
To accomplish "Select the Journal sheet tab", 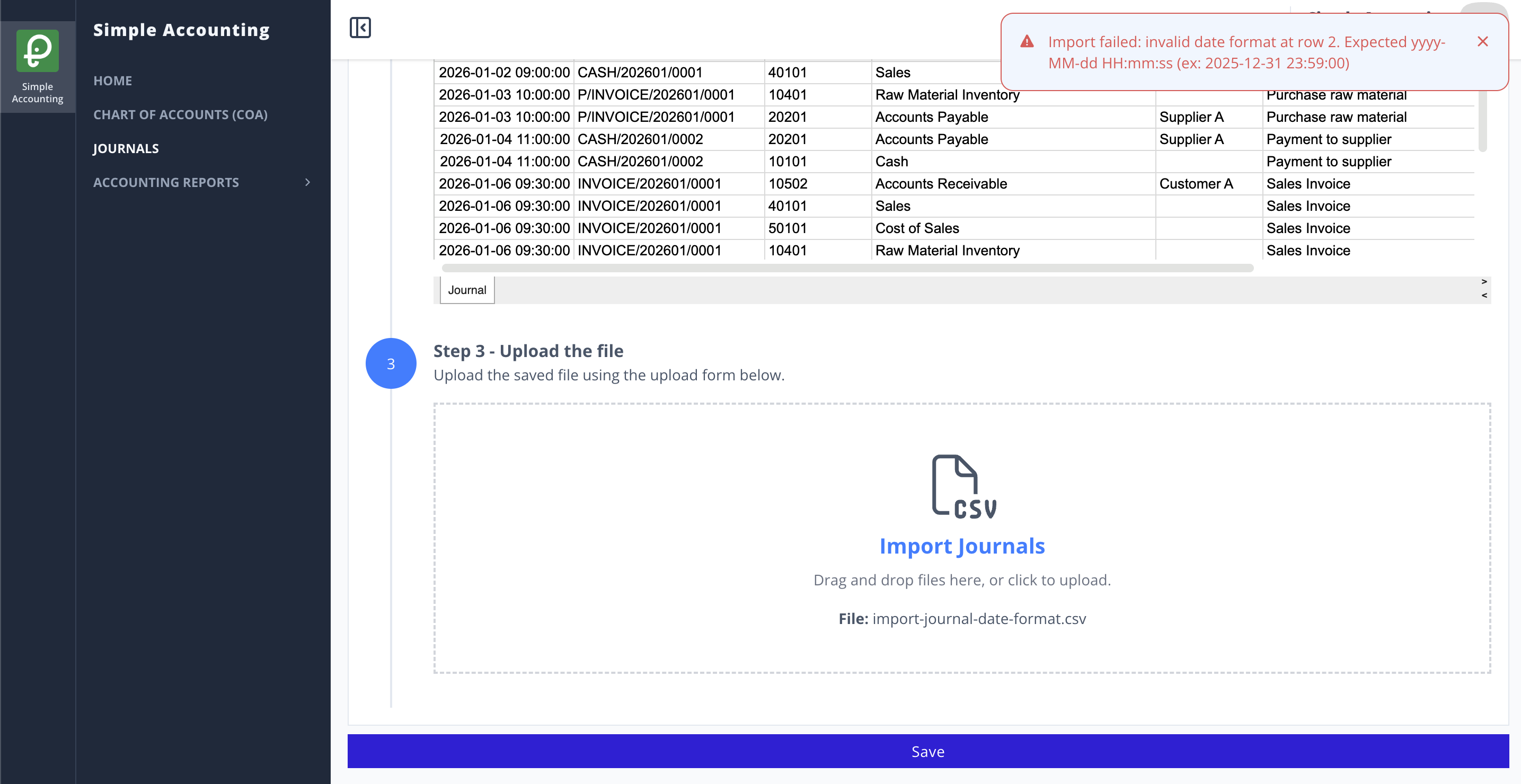I will coord(467,290).
